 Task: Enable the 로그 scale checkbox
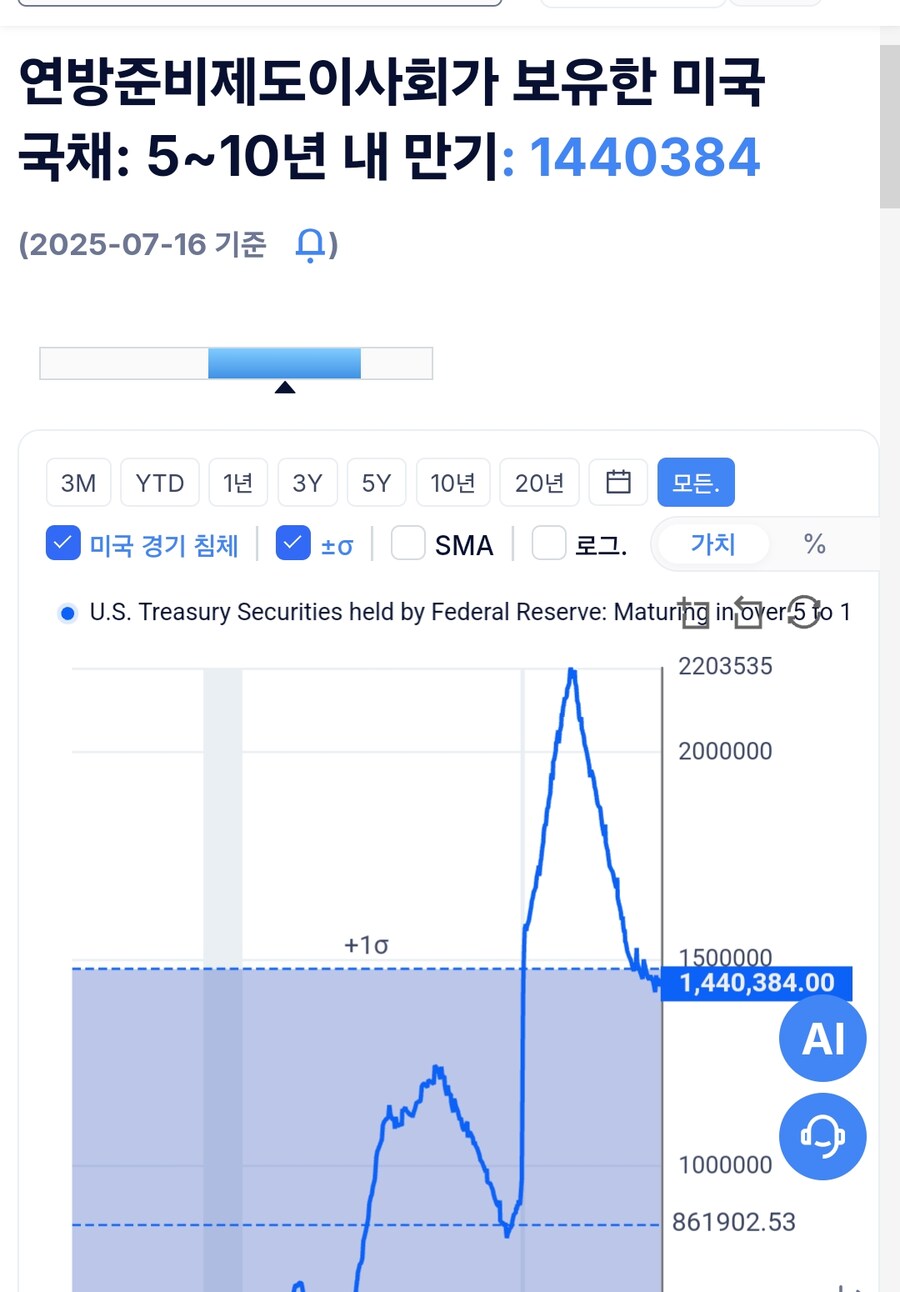(x=549, y=544)
